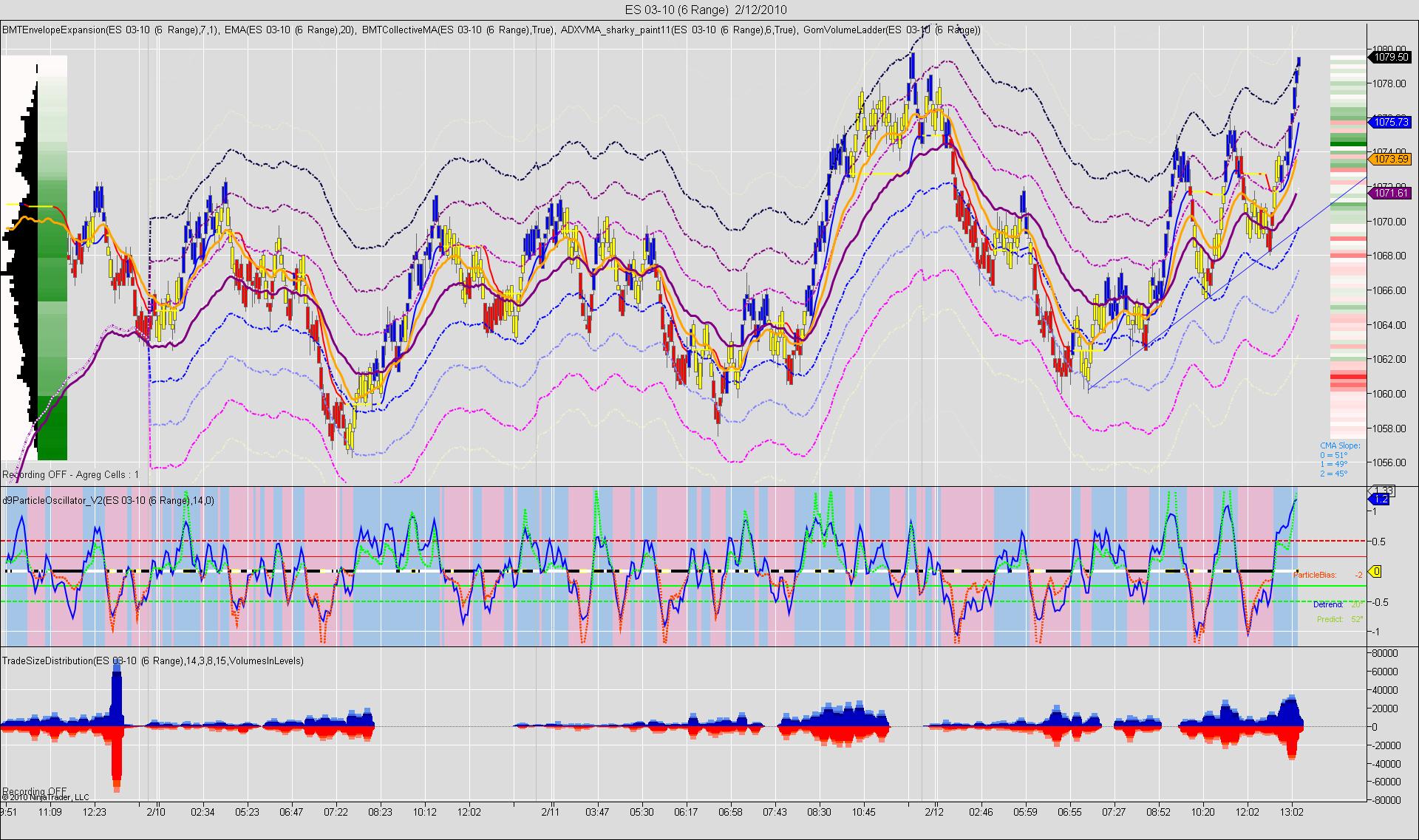Select the 03:47 time axis label
Viewport: 1419px width, 840px height.
tap(597, 811)
